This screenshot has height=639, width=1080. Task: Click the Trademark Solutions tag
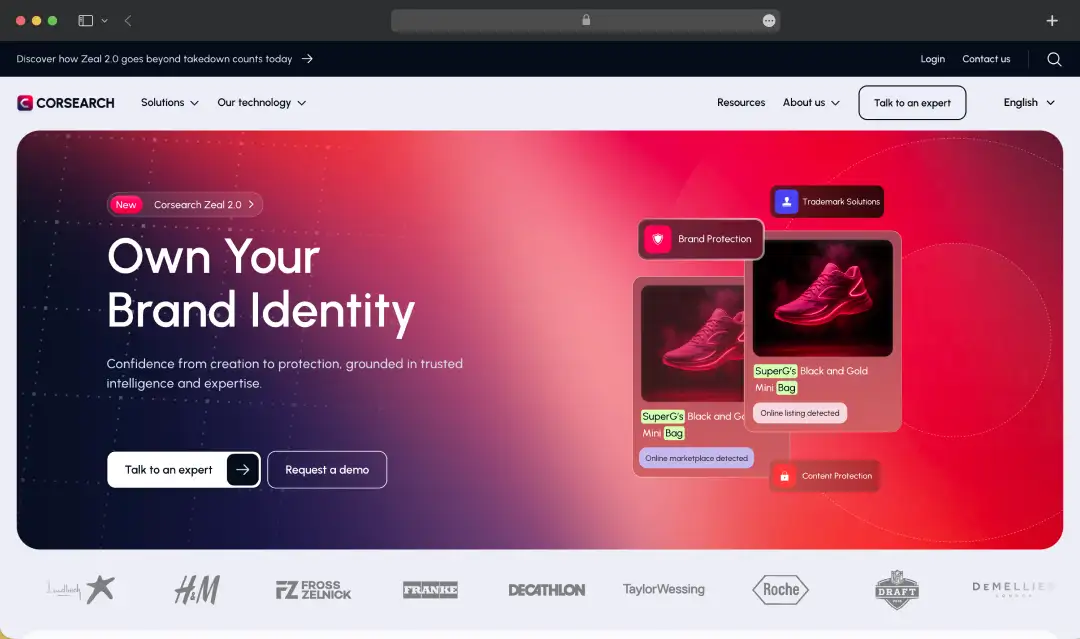tap(827, 202)
